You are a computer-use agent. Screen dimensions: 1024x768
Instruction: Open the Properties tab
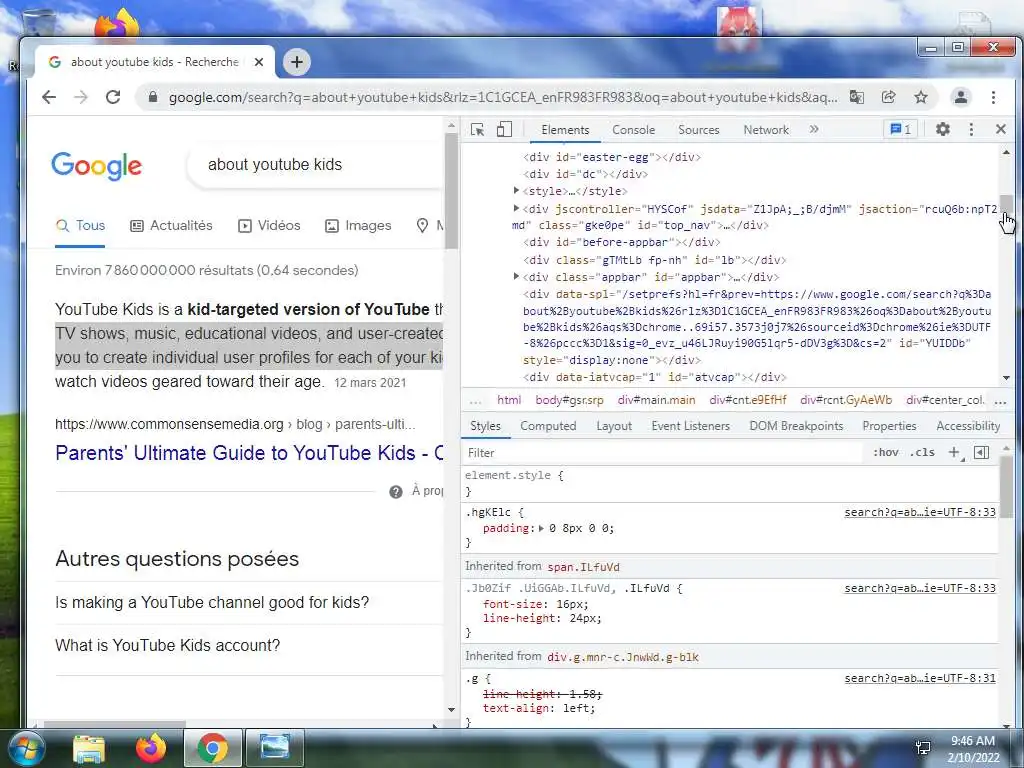(x=889, y=426)
